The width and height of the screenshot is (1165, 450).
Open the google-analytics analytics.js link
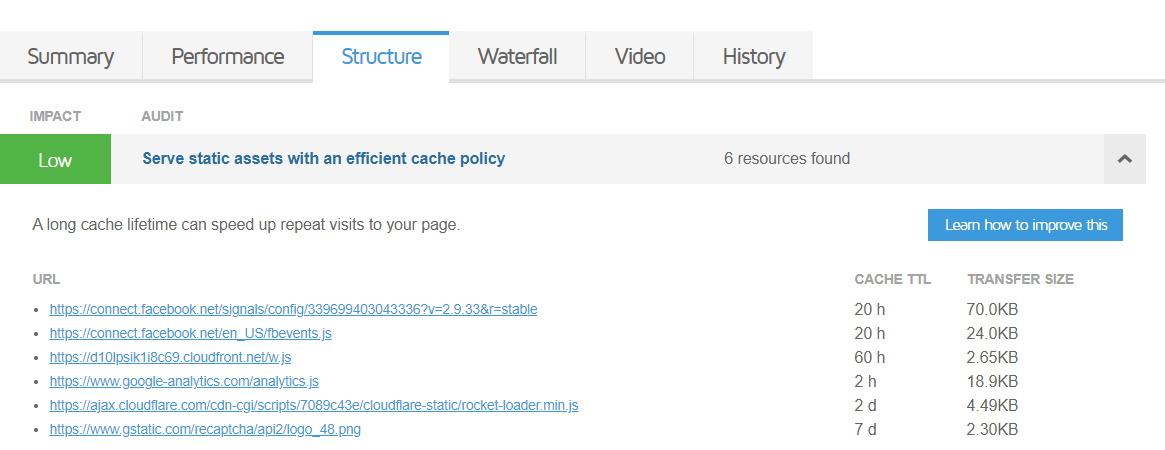pyautogui.click(x=184, y=381)
